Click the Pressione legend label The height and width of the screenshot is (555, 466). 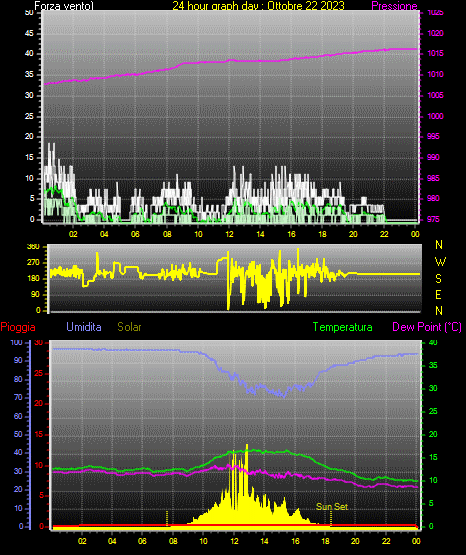tap(394, 6)
